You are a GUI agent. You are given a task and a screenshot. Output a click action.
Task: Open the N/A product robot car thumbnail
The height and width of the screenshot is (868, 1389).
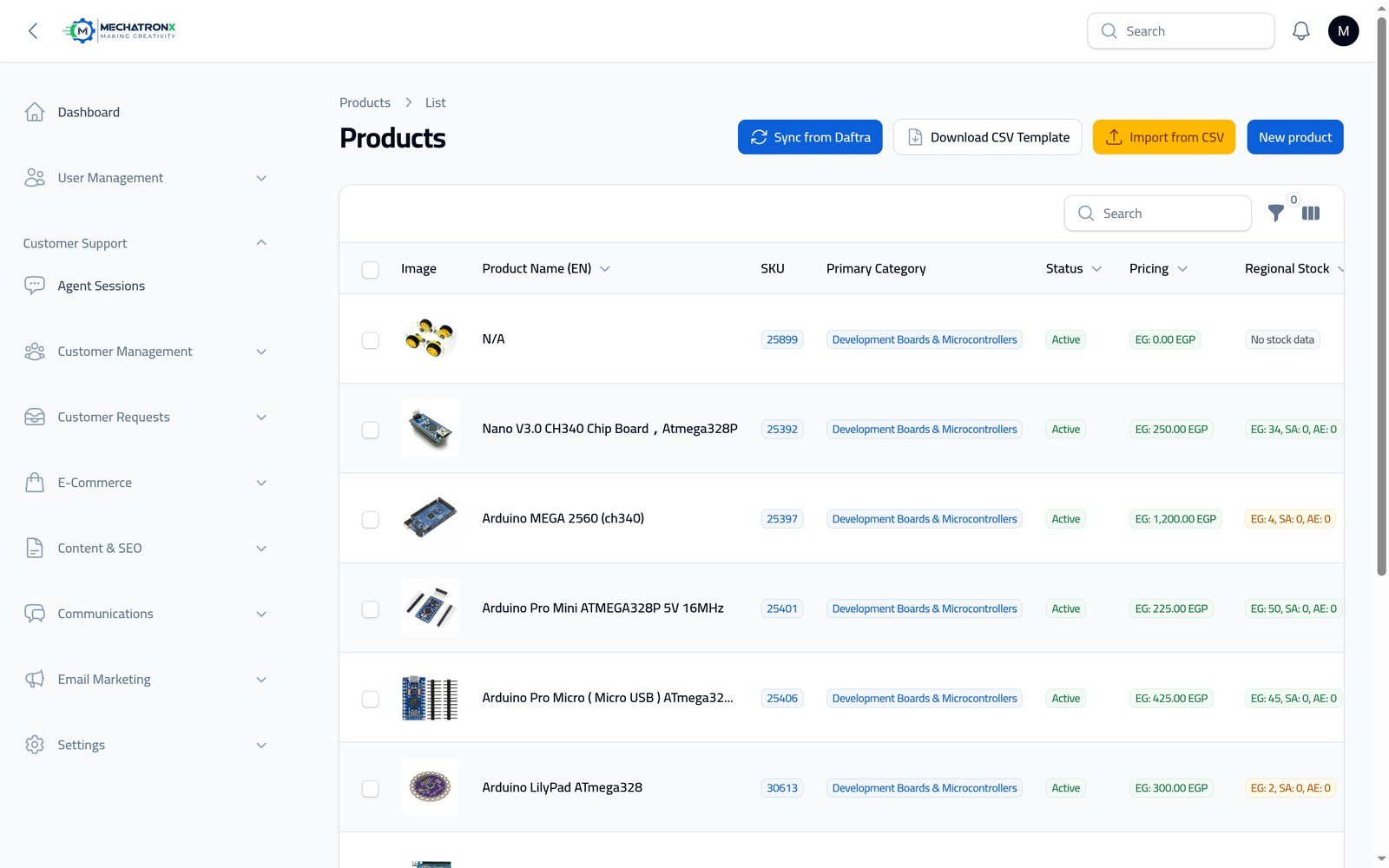430,339
